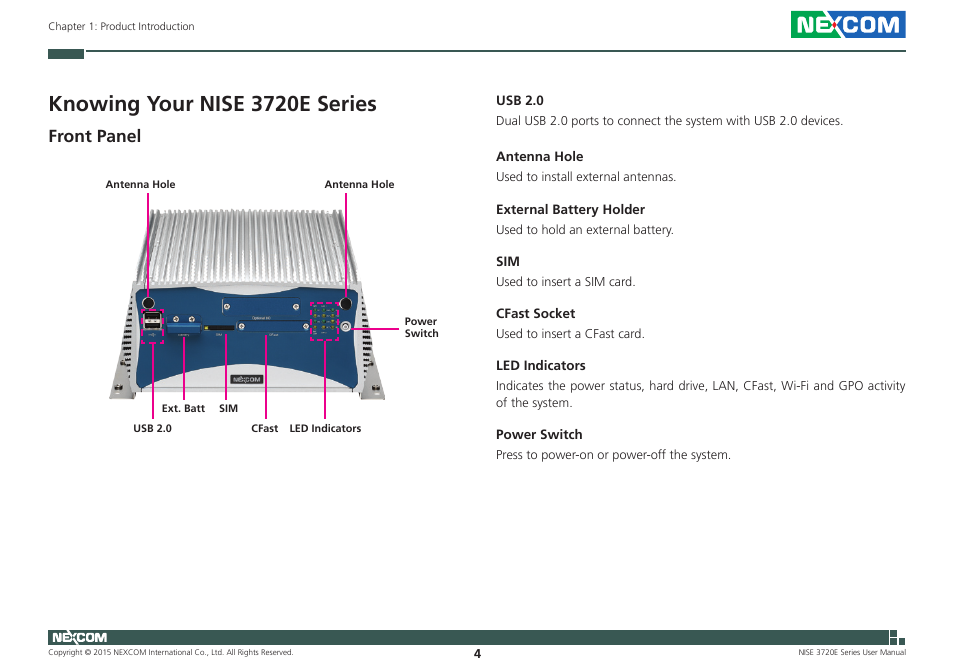Click the 'CFast Socket' section heading
This screenshot has width=954, height=672.
pos(535,313)
